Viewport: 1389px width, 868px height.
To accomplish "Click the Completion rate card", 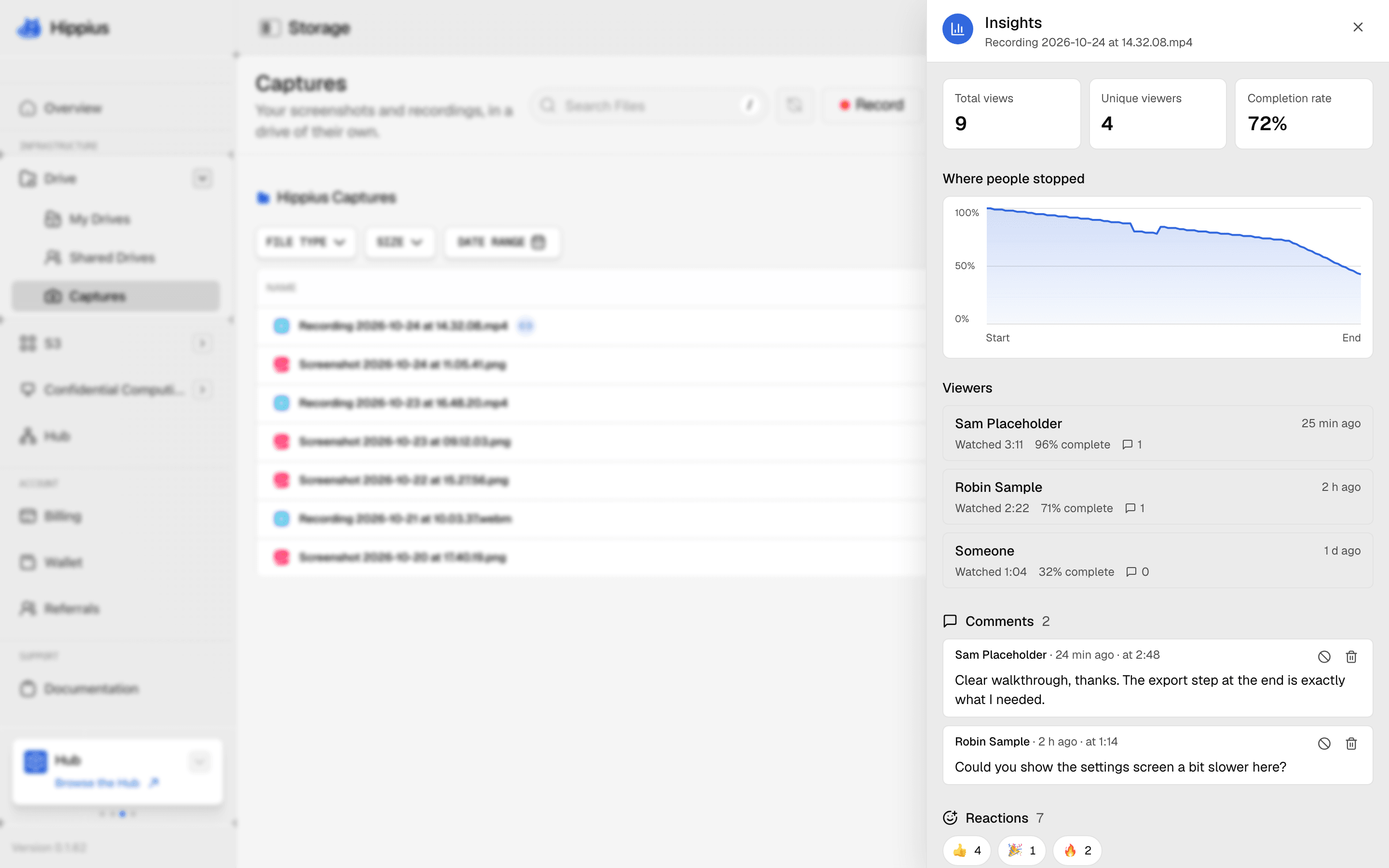I will click(x=1304, y=114).
